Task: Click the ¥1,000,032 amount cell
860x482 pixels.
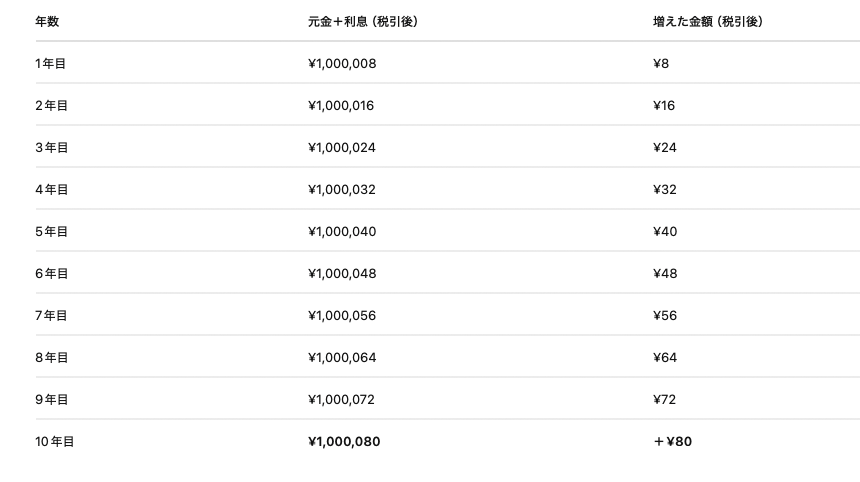Action: (342, 190)
